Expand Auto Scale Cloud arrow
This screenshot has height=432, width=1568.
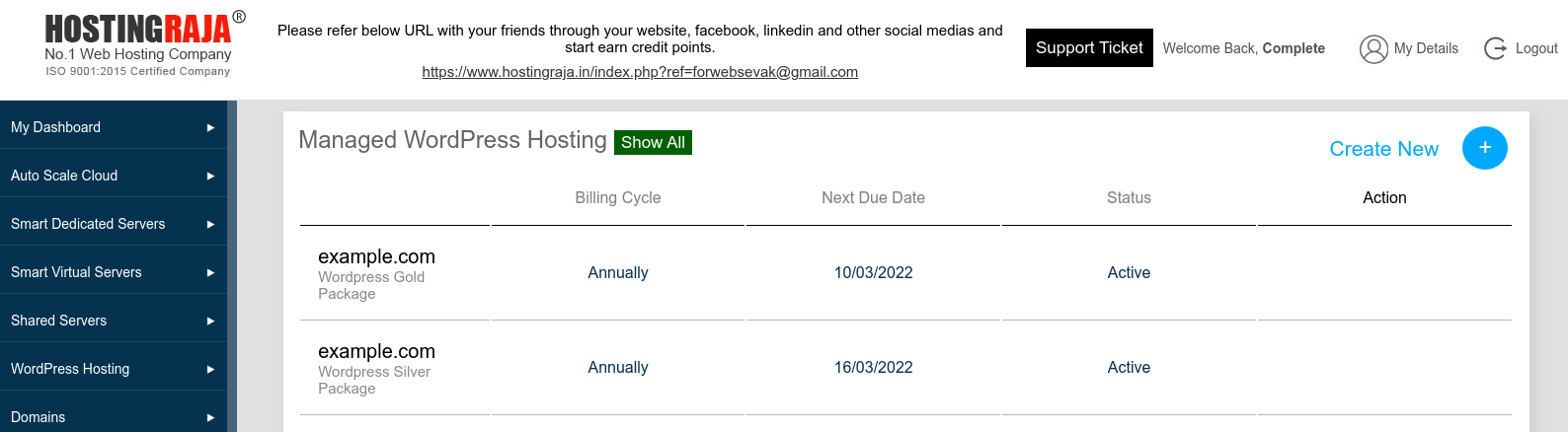(x=210, y=176)
